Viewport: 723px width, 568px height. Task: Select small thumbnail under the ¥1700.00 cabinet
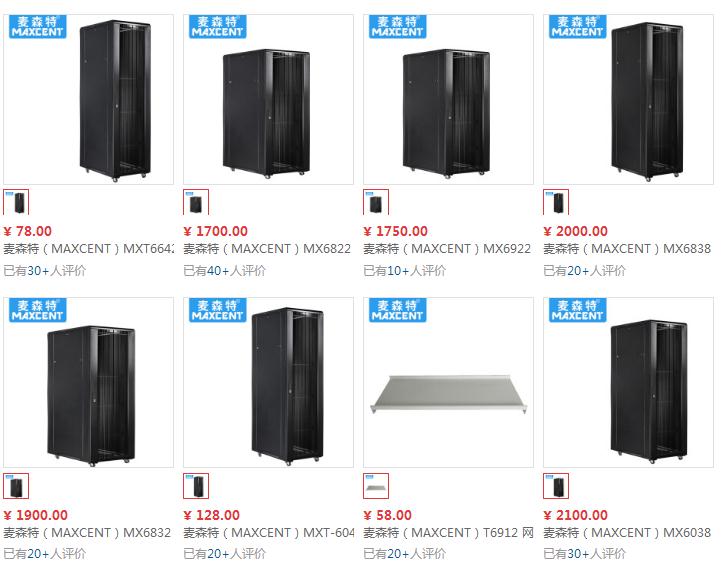pyautogui.click(x=196, y=202)
